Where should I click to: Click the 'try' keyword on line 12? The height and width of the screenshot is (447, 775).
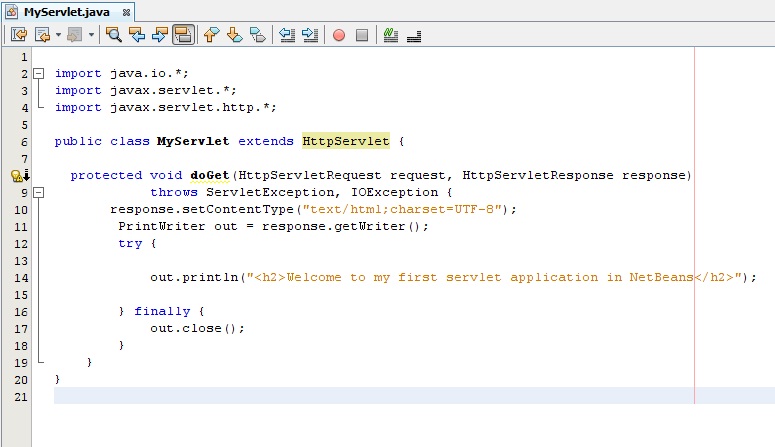point(130,243)
